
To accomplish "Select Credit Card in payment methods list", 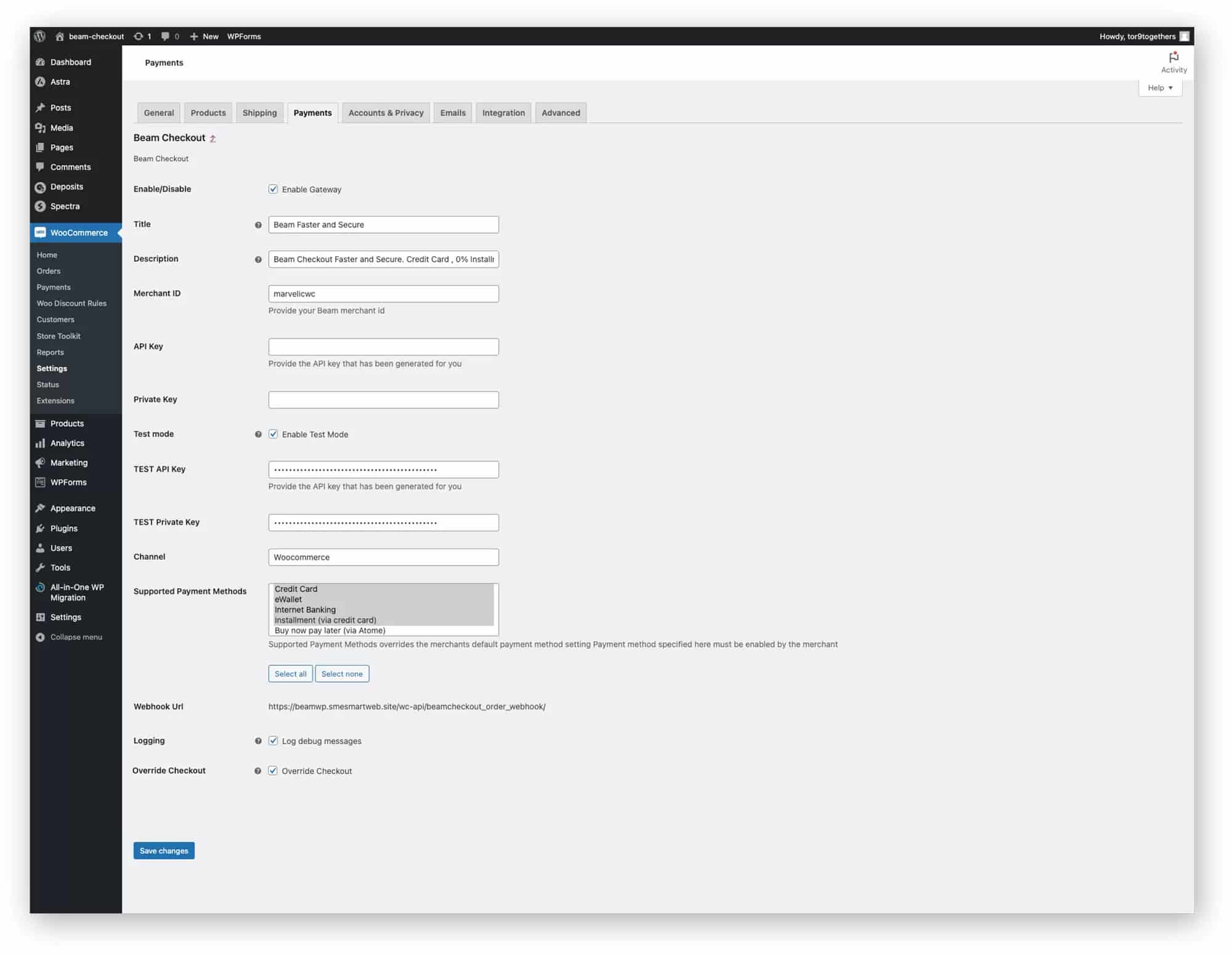I will pos(383,589).
